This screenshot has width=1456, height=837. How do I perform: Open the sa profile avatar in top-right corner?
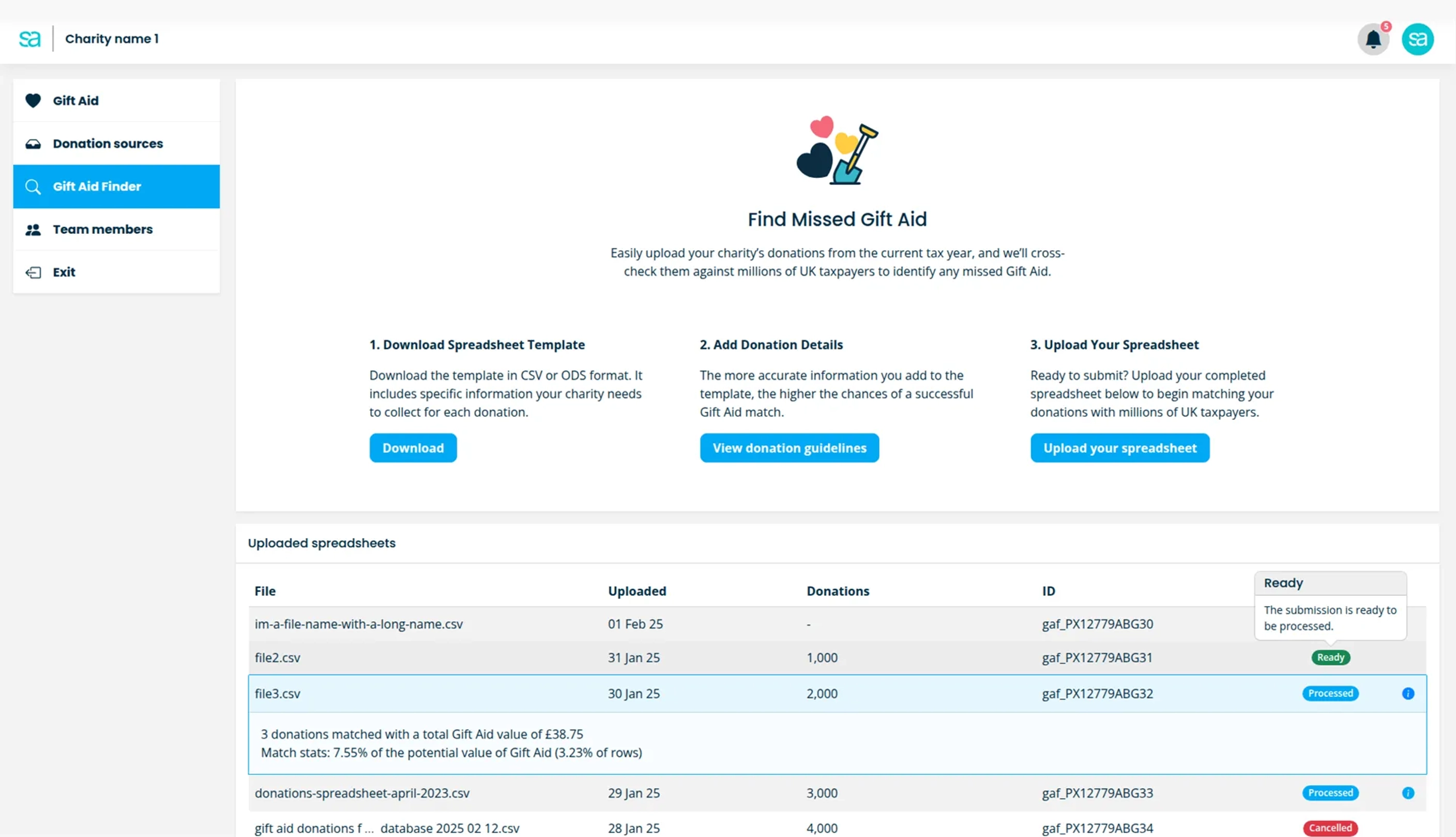coord(1418,38)
